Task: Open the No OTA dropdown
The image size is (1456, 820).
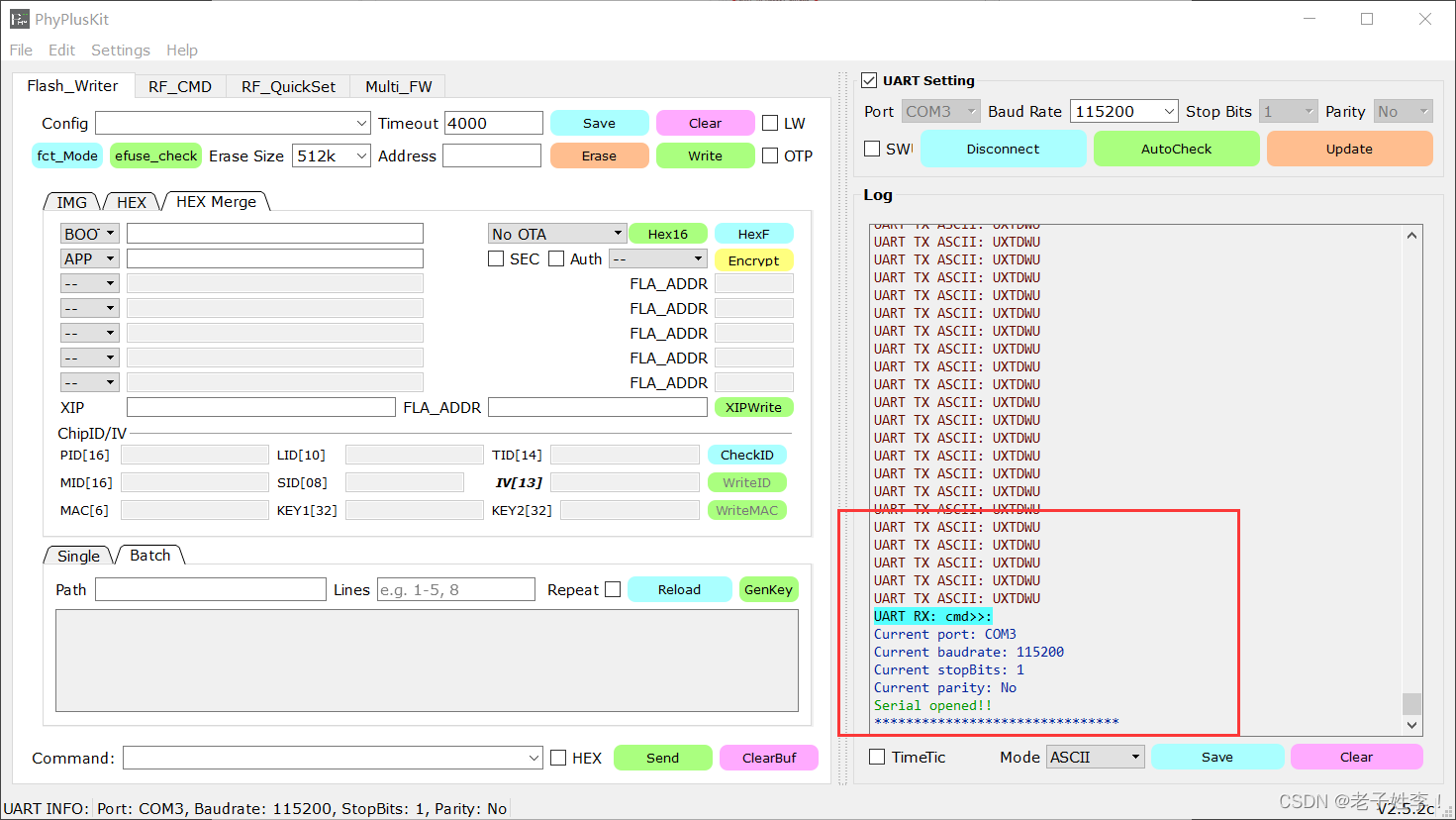Action: pos(557,234)
